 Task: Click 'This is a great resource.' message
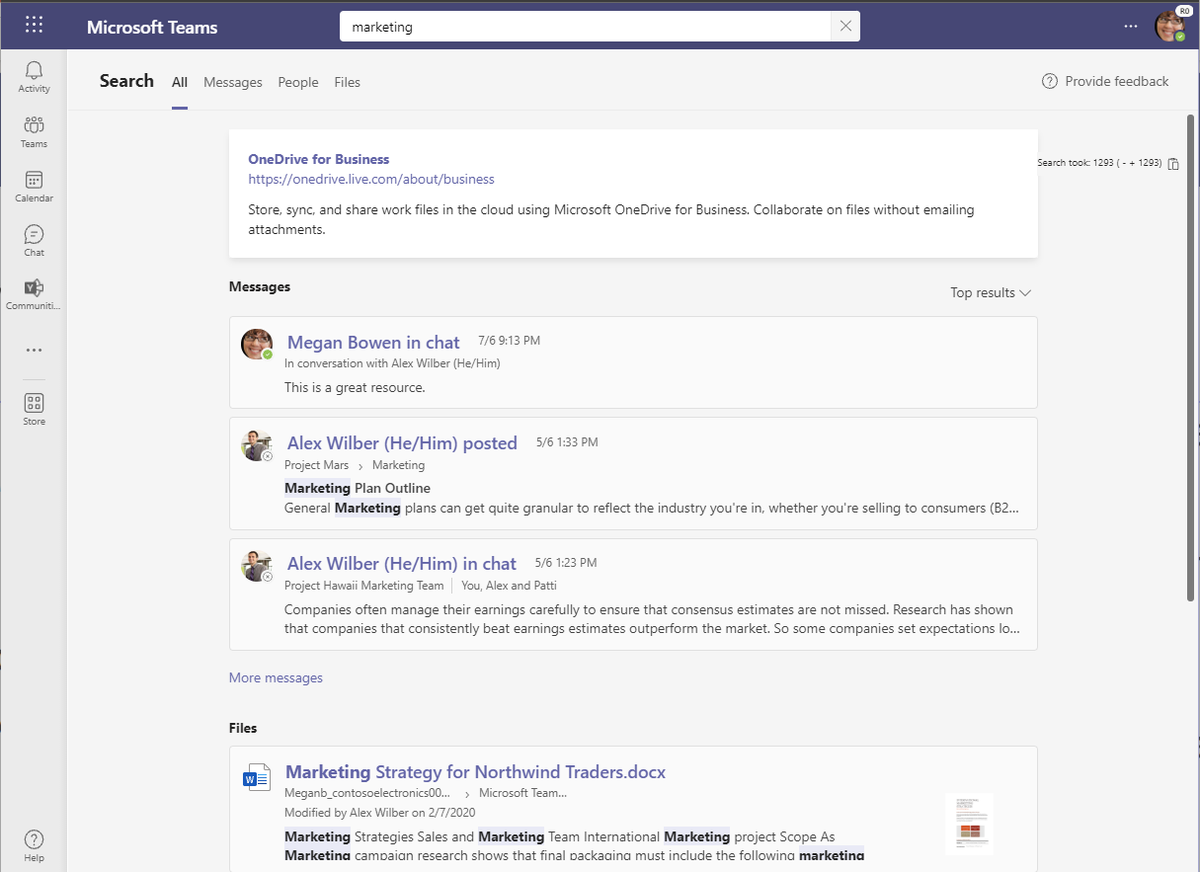(355, 387)
